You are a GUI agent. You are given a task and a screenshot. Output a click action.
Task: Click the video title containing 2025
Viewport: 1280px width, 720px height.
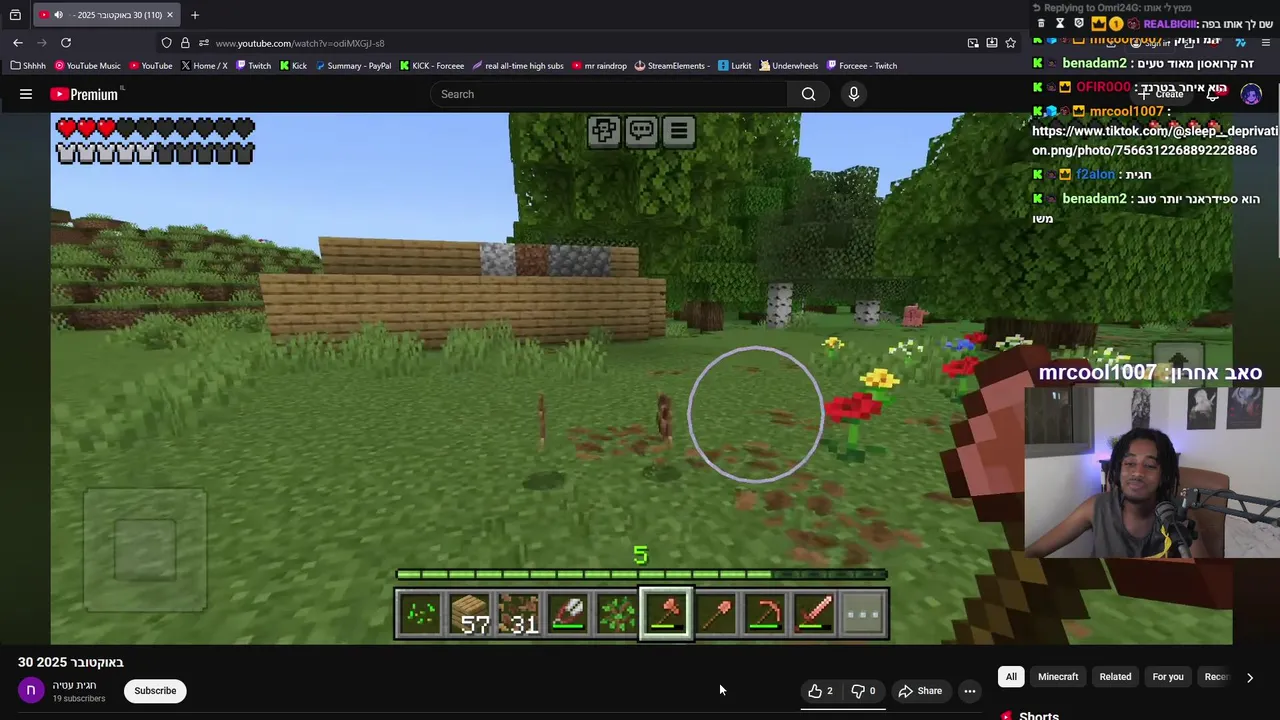(71, 662)
